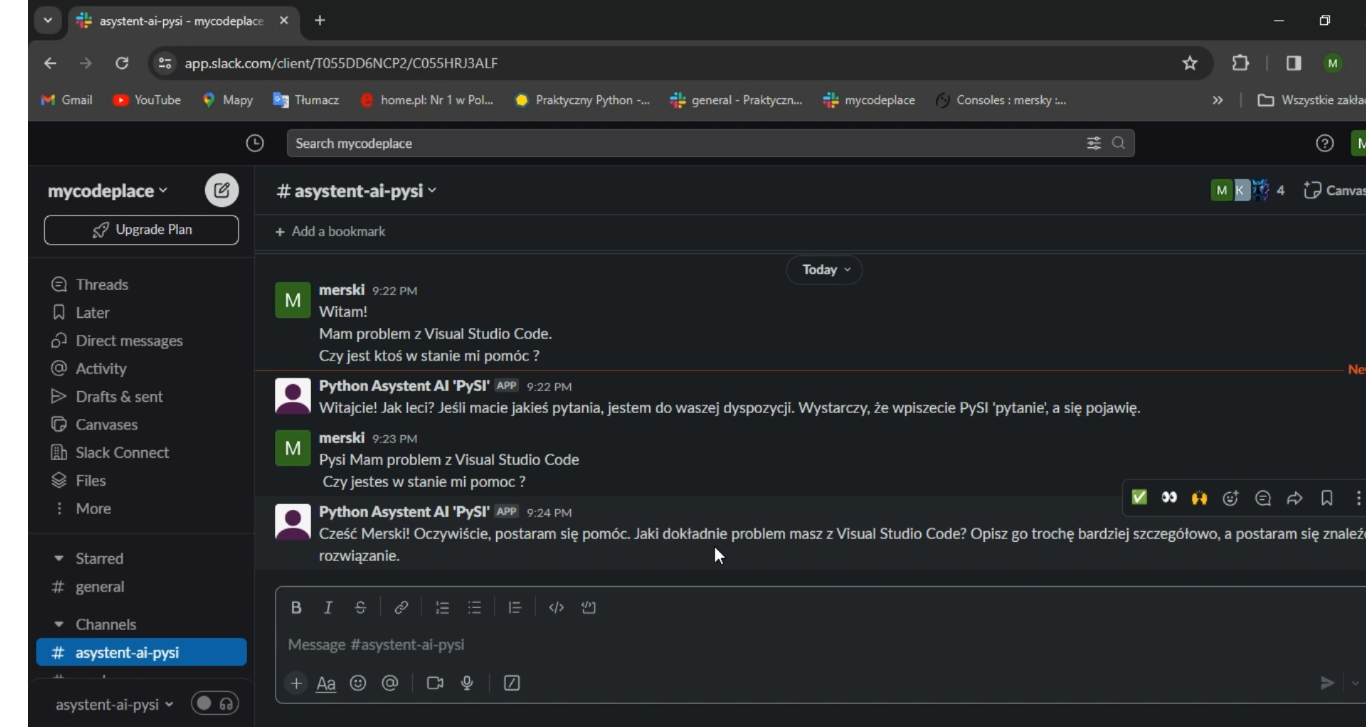Image resolution: width=1366 pixels, height=727 pixels.
Task: Open search filter options icon
Action: tap(1094, 143)
